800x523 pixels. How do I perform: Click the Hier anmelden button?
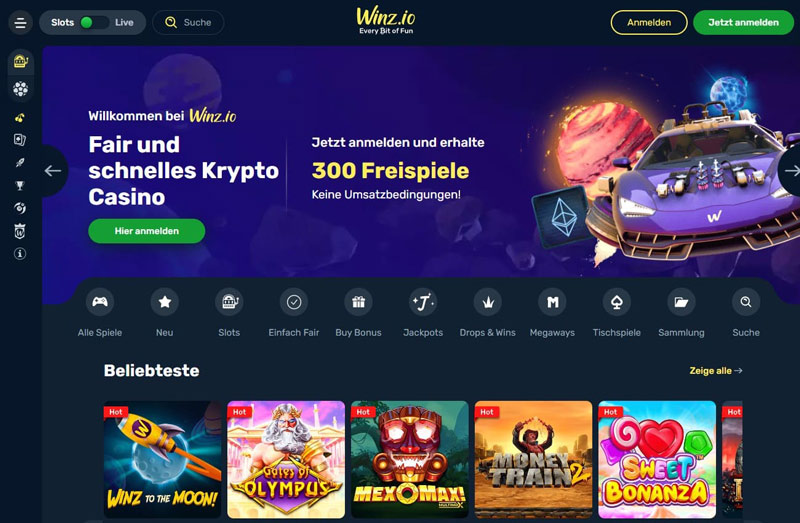[147, 231]
